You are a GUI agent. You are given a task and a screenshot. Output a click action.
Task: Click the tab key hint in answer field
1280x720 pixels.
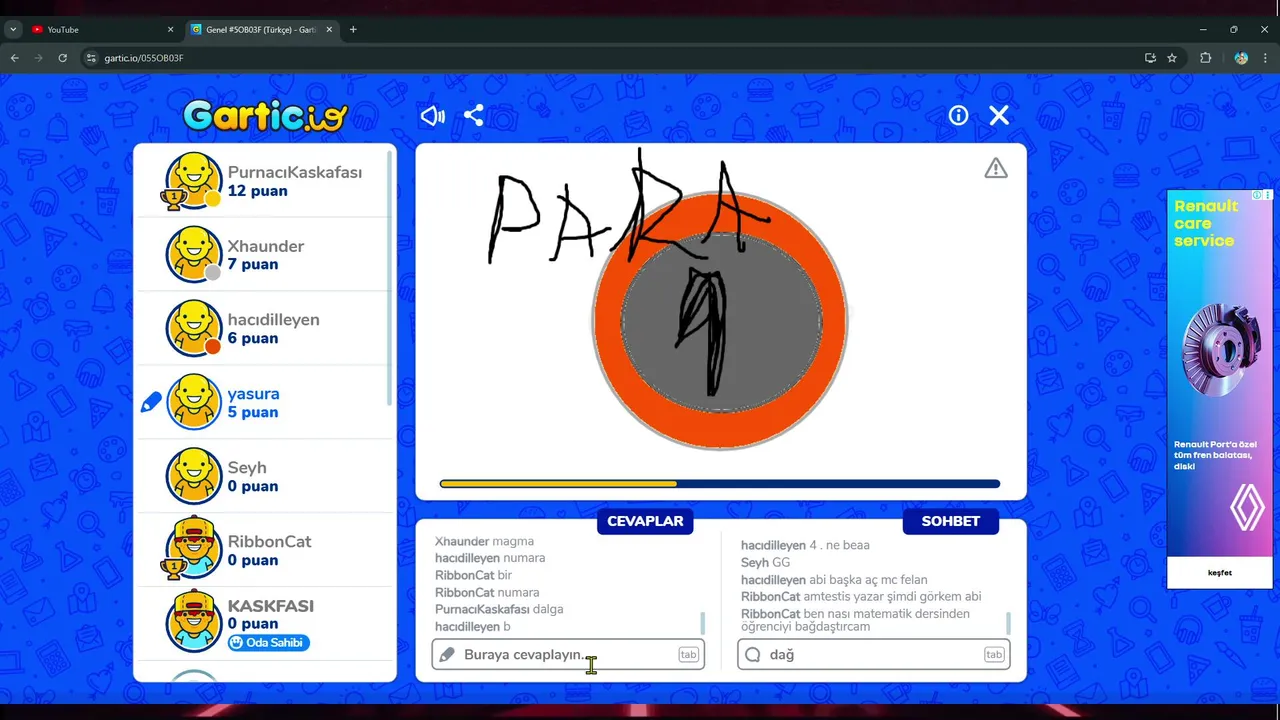click(688, 655)
